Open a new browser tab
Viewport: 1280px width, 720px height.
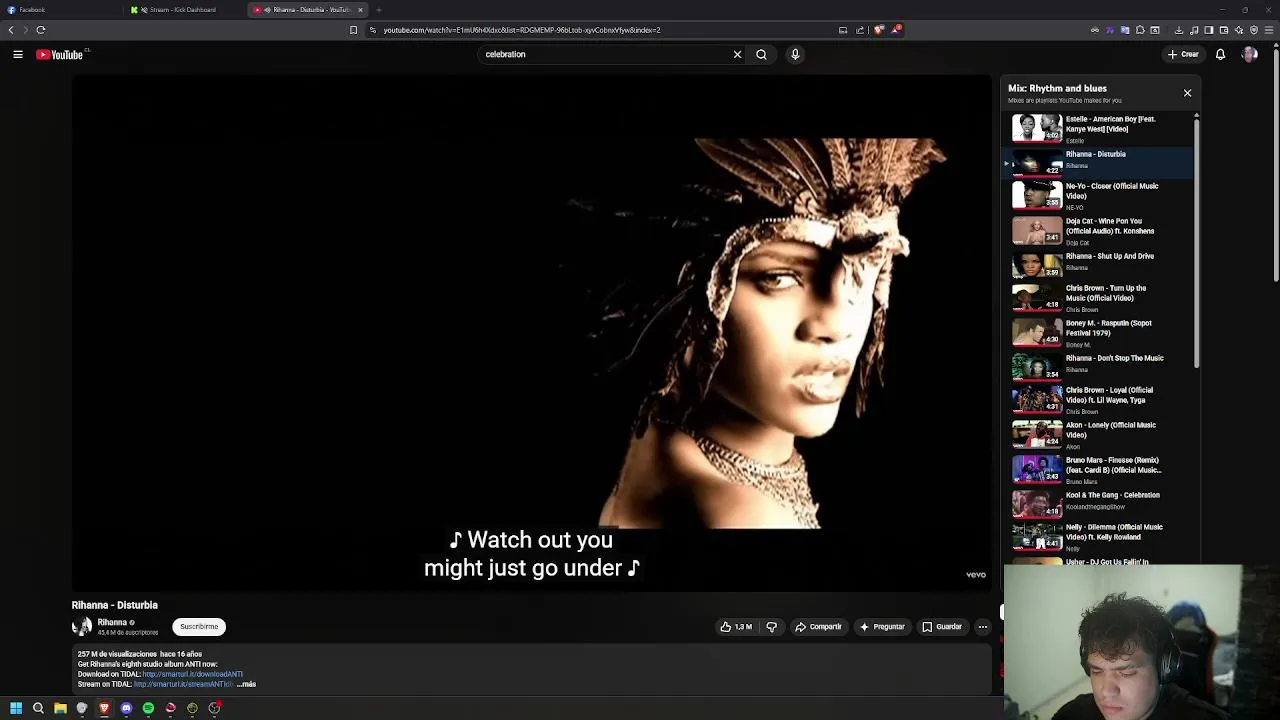(x=378, y=10)
